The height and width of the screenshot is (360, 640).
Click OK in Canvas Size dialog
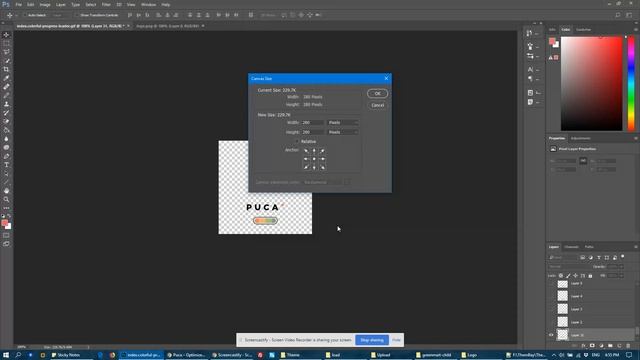pos(378,93)
